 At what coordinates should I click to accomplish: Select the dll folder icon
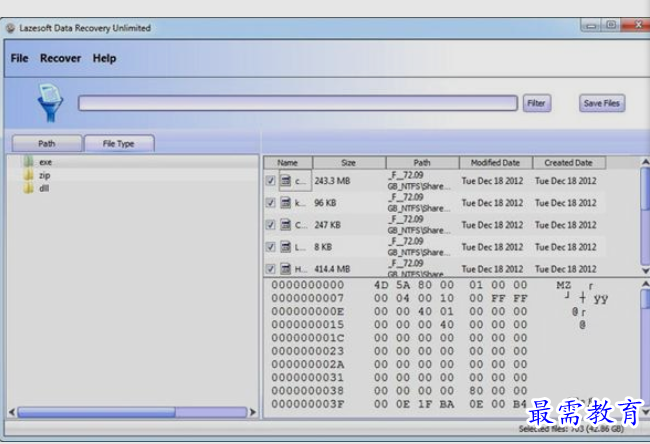point(29,188)
